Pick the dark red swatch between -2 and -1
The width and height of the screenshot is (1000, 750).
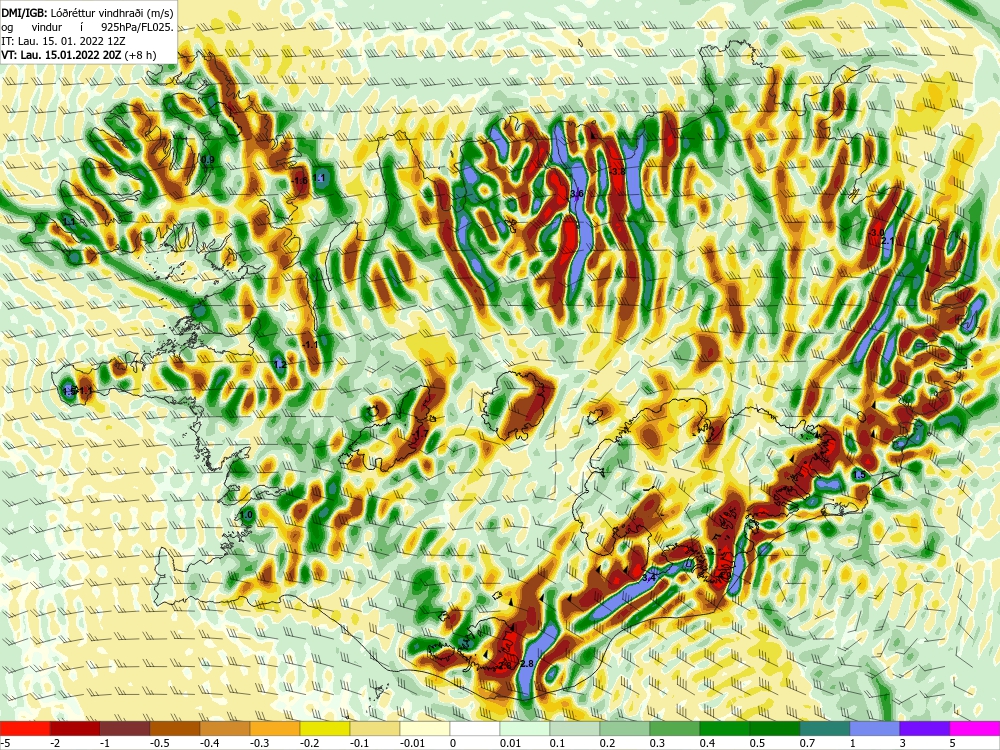point(75,728)
